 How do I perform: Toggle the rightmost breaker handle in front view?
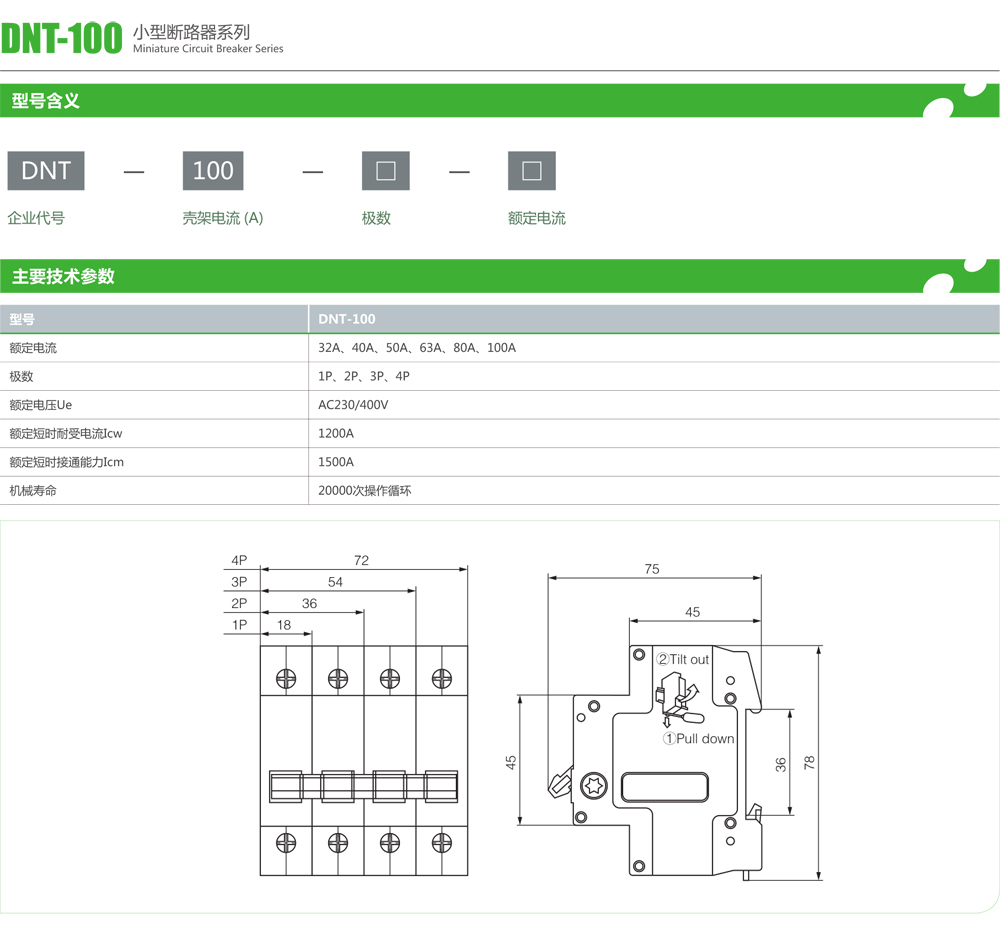point(441,786)
